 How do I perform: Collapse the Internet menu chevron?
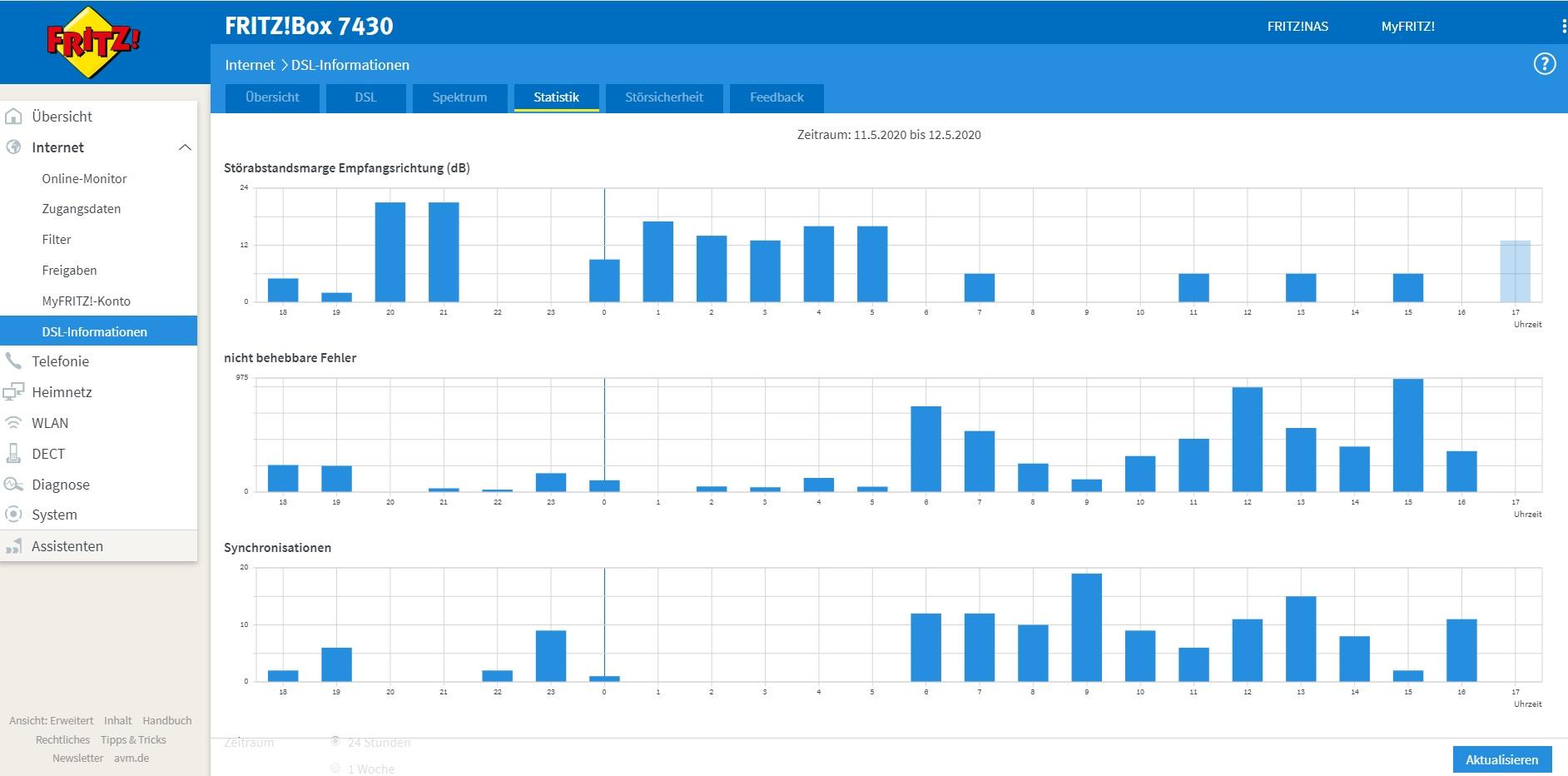pos(185,147)
